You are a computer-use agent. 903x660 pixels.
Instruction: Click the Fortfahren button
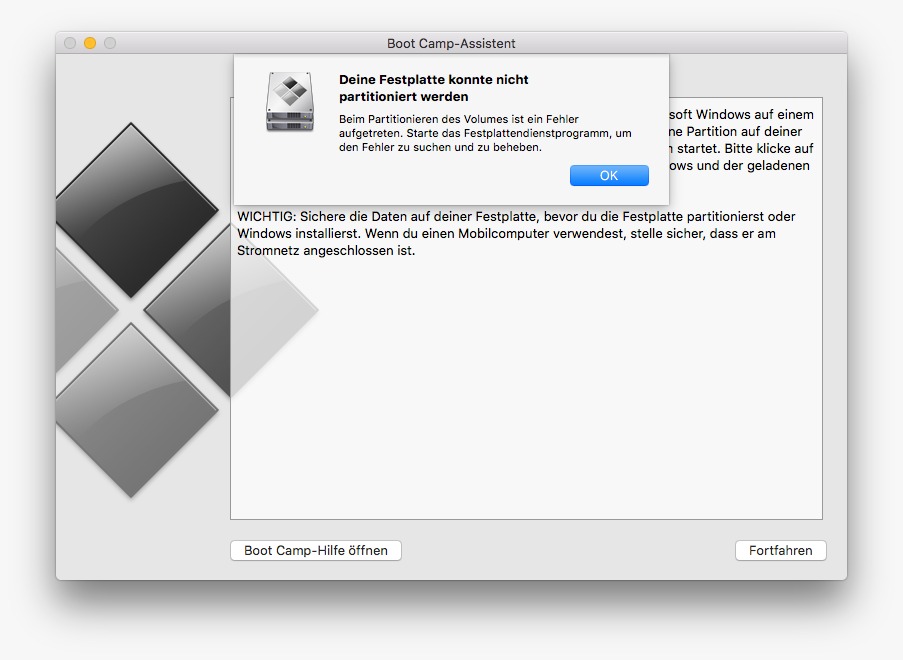pyautogui.click(x=780, y=551)
